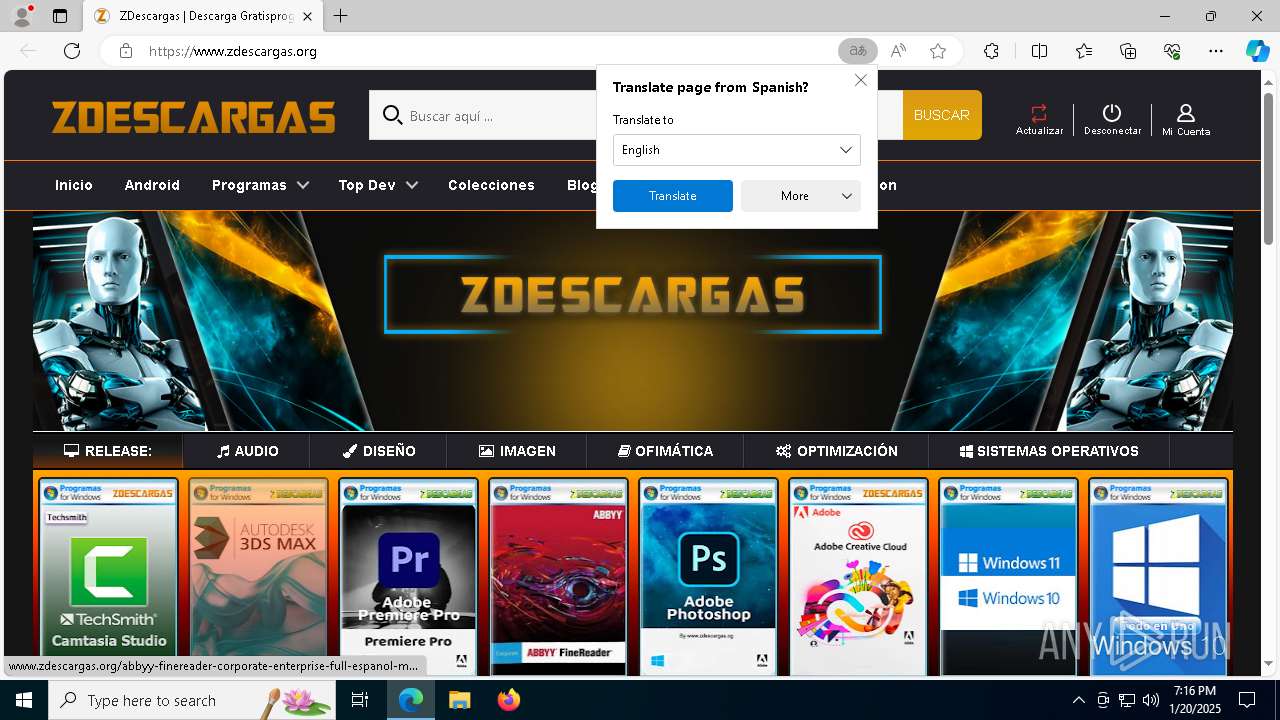Image resolution: width=1280 pixels, height=720 pixels.
Task: Click the BUSCAR button
Action: (x=941, y=115)
